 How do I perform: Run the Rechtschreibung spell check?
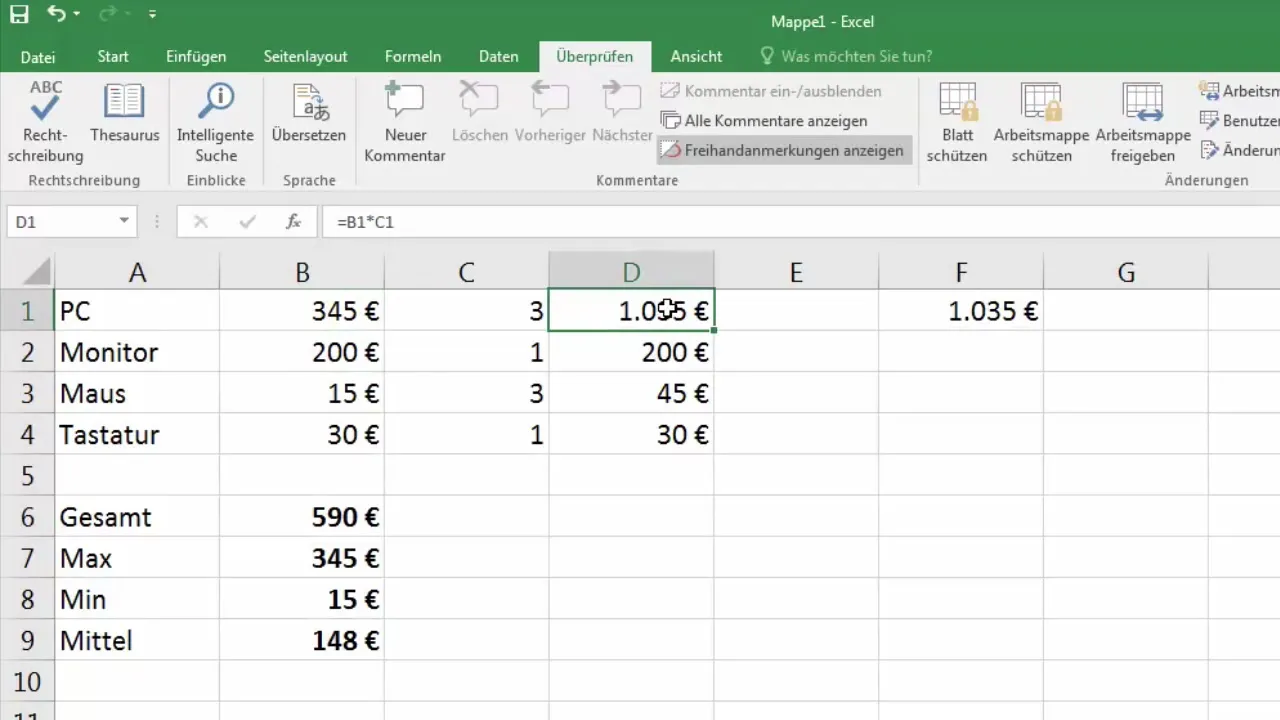(x=45, y=122)
